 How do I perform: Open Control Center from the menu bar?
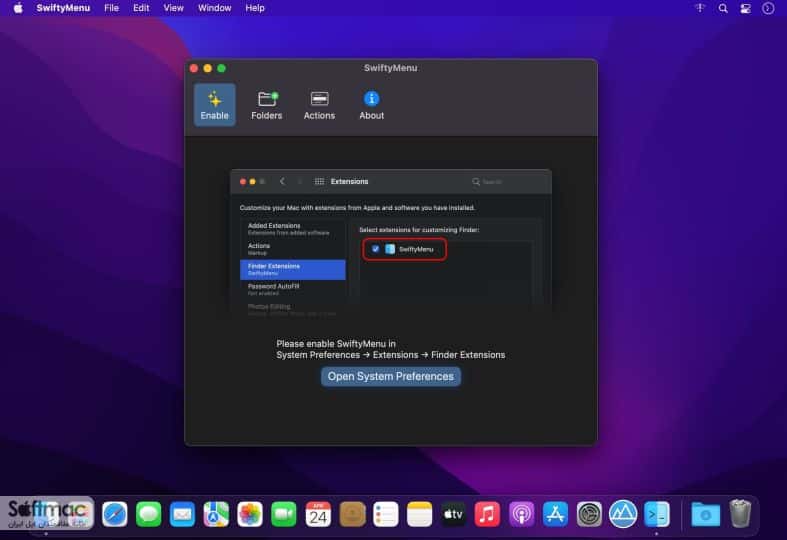click(745, 8)
